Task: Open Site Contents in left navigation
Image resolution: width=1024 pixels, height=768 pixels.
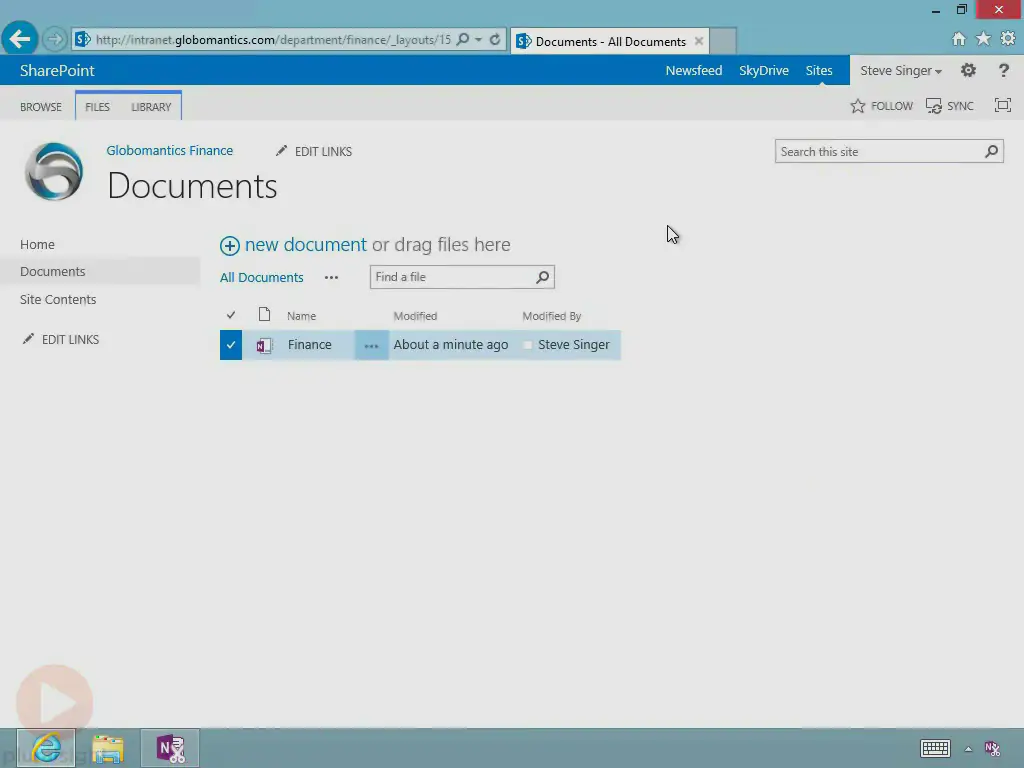Action: (x=57, y=300)
